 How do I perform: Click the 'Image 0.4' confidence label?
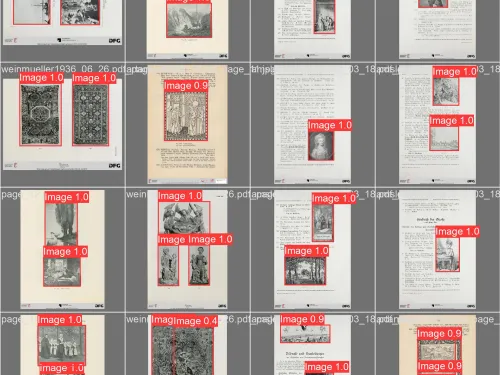coord(195,321)
